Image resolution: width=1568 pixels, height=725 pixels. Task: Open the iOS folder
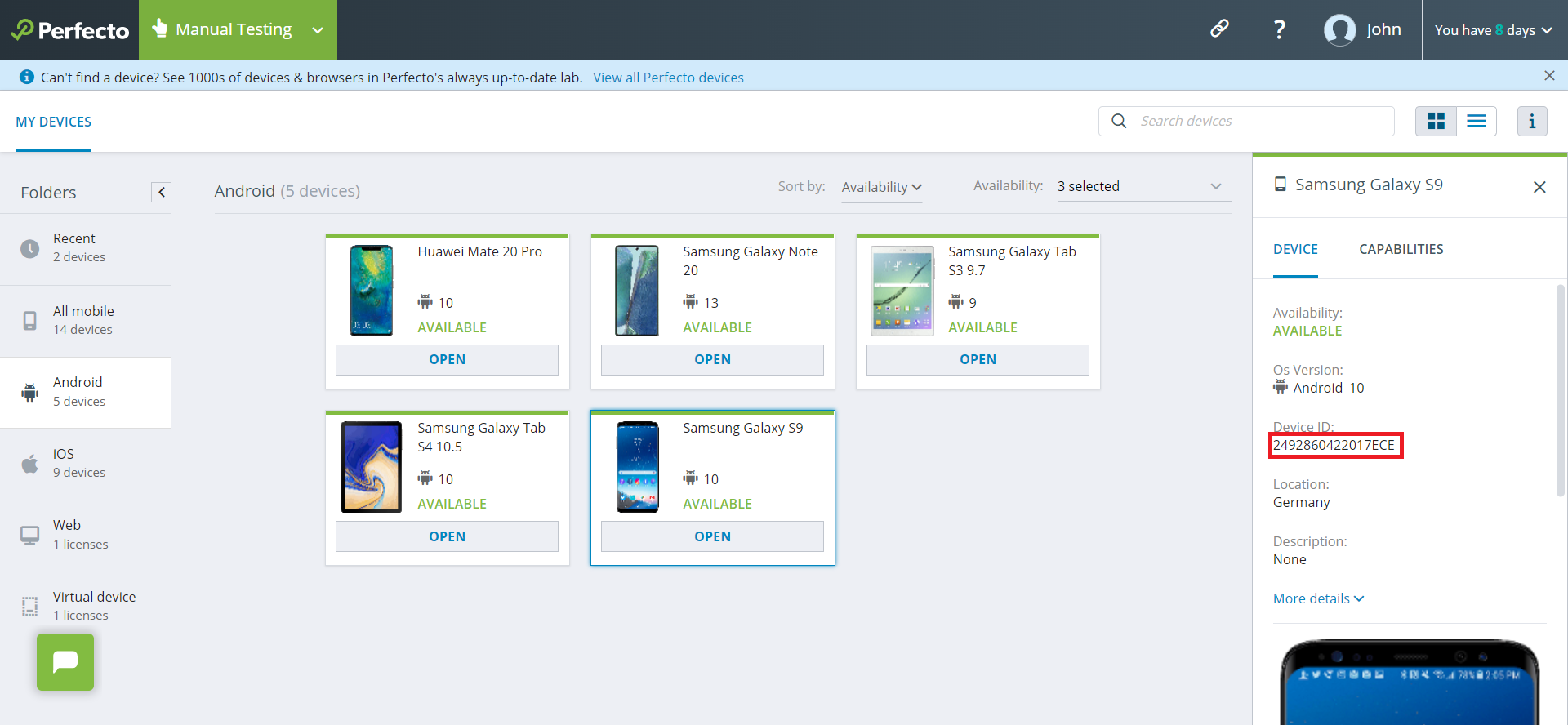click(x=86, y=463)
